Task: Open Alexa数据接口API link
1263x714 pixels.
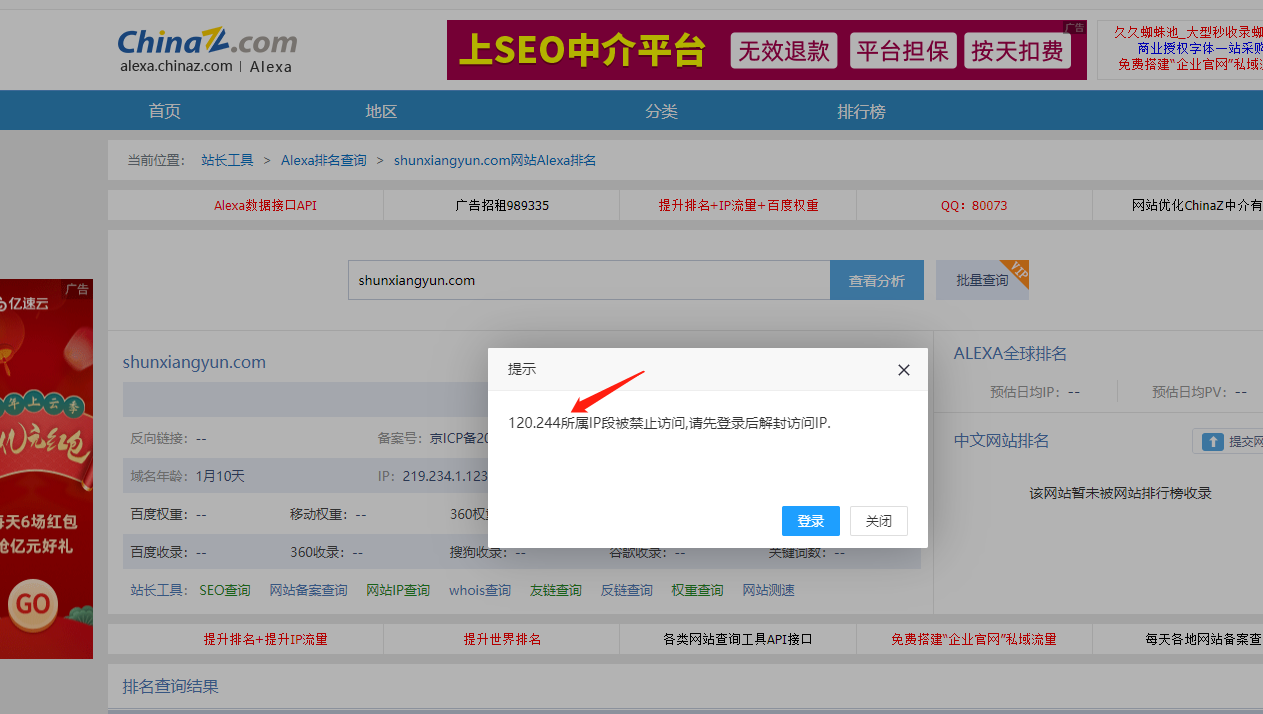Action: [x=265, y=205]
